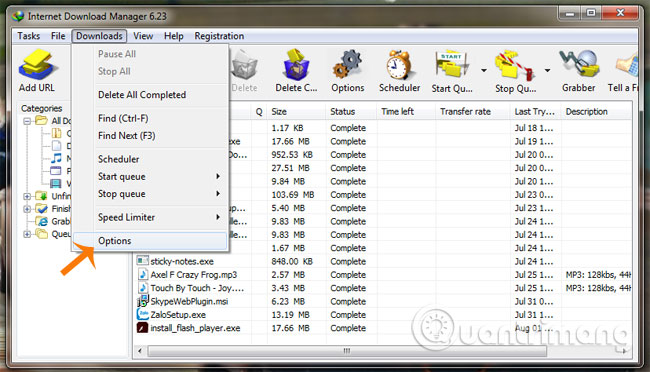
Task: Select the sticky-notes.exe file name
Action: coord(182,261)
